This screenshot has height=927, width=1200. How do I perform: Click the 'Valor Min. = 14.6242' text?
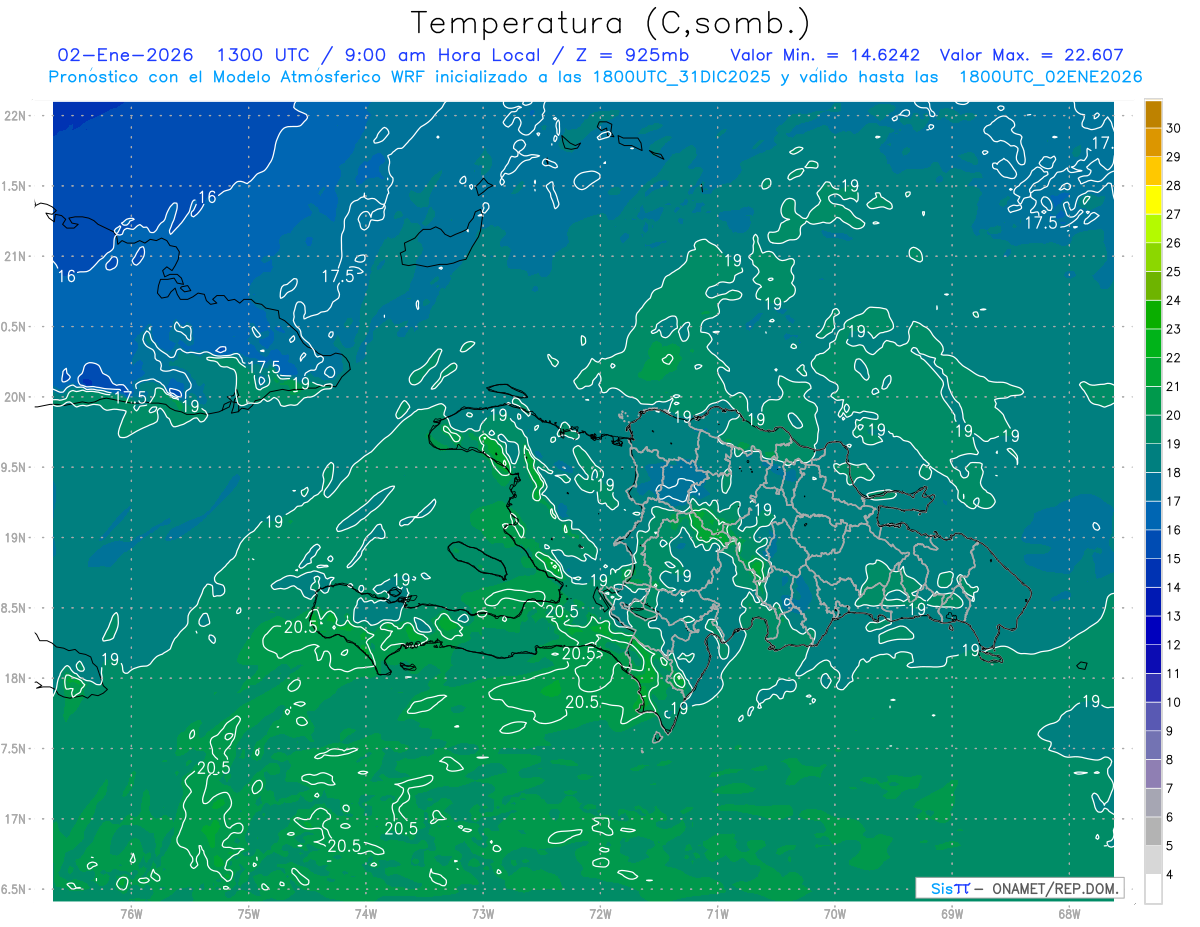826,55
